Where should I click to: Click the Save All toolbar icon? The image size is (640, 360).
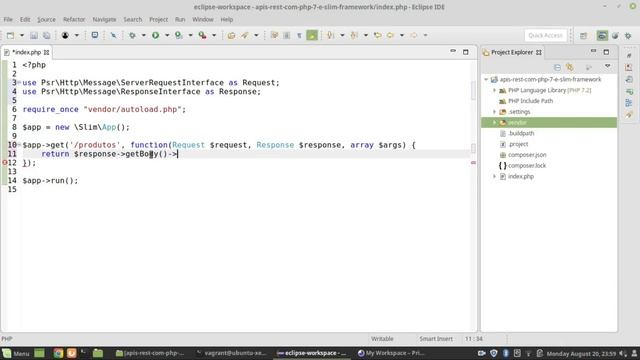47,36
